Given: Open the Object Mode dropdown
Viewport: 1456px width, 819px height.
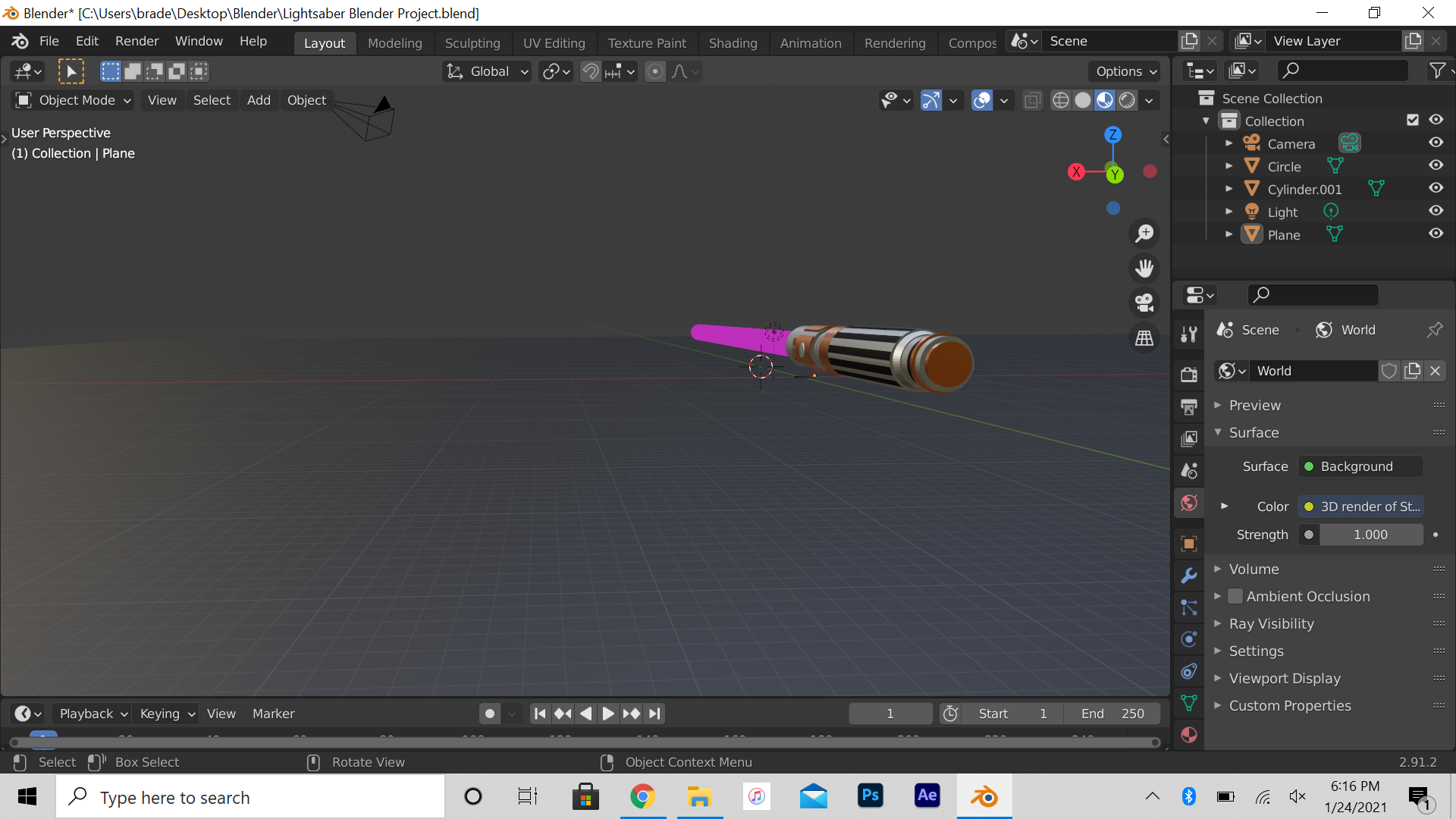Looking at the screenshot, I should pyautogui.click(x=74, y=100).
